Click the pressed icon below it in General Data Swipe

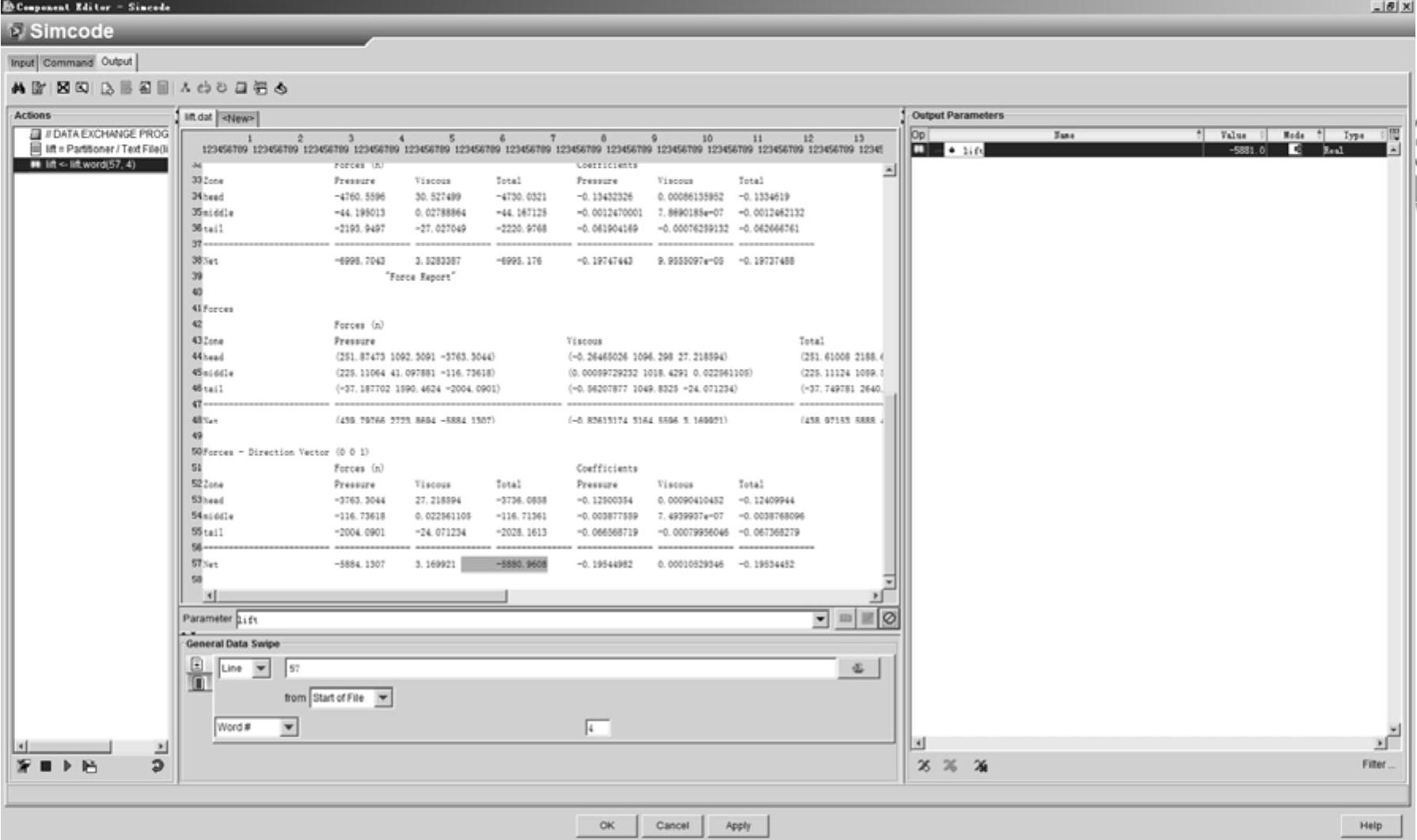pos(198,682)
